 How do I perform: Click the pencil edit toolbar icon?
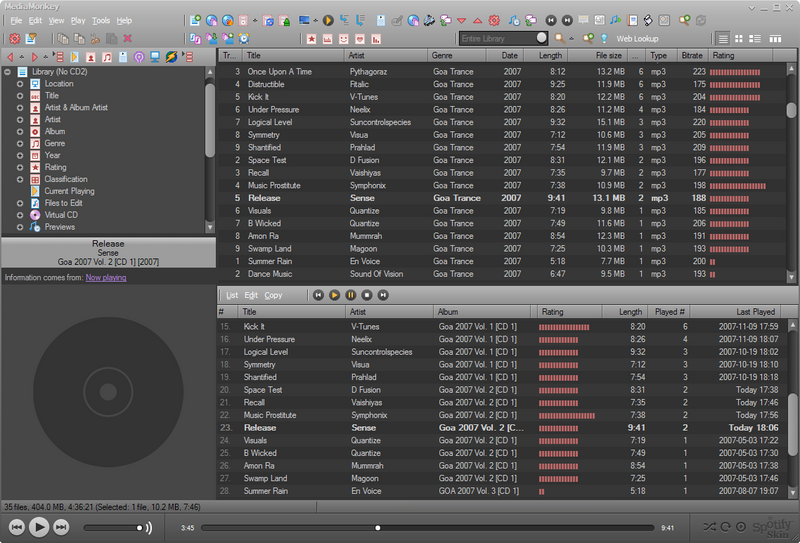coord(397,20)
